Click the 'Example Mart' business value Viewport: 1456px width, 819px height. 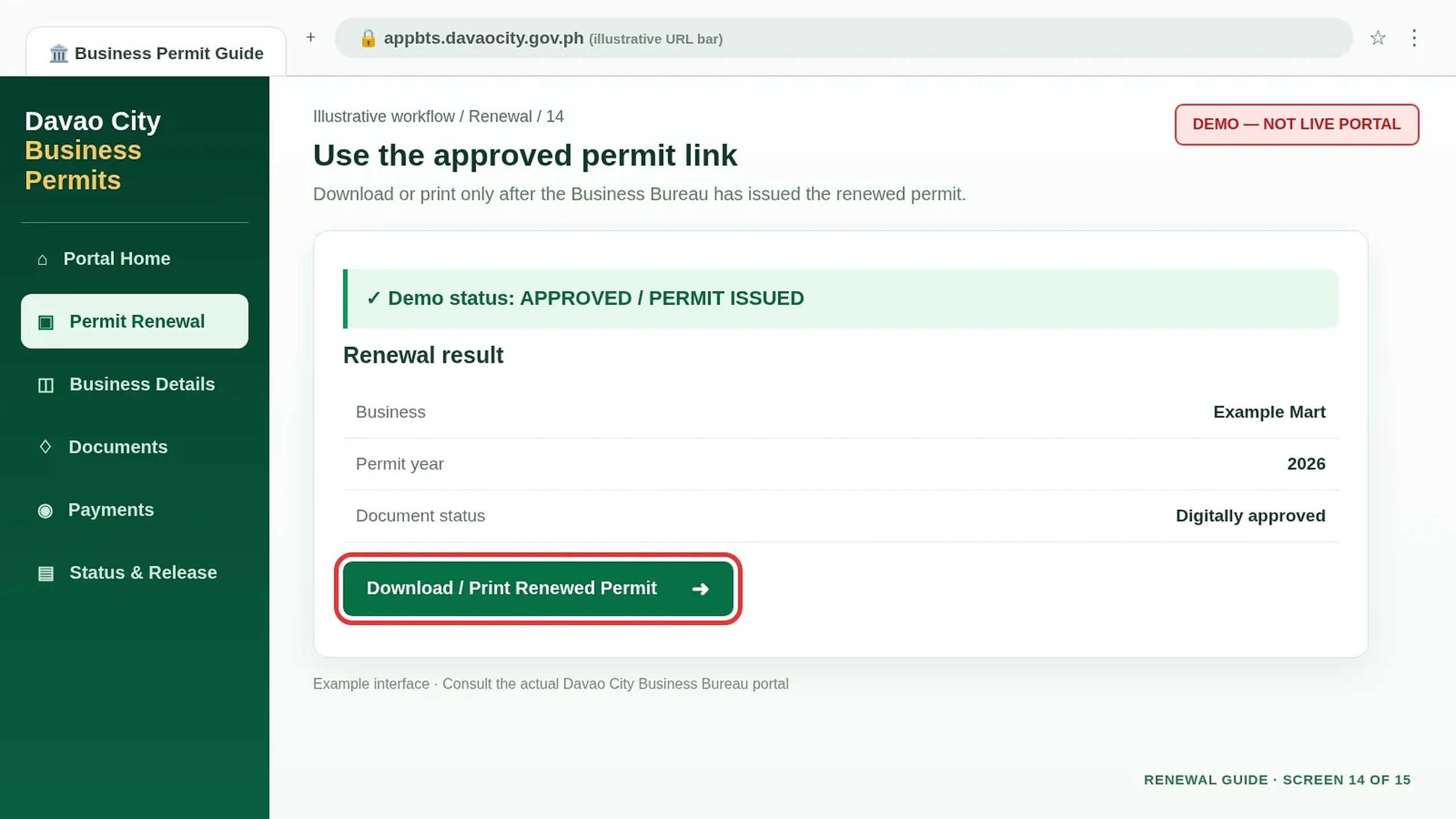coord(1269,412)
